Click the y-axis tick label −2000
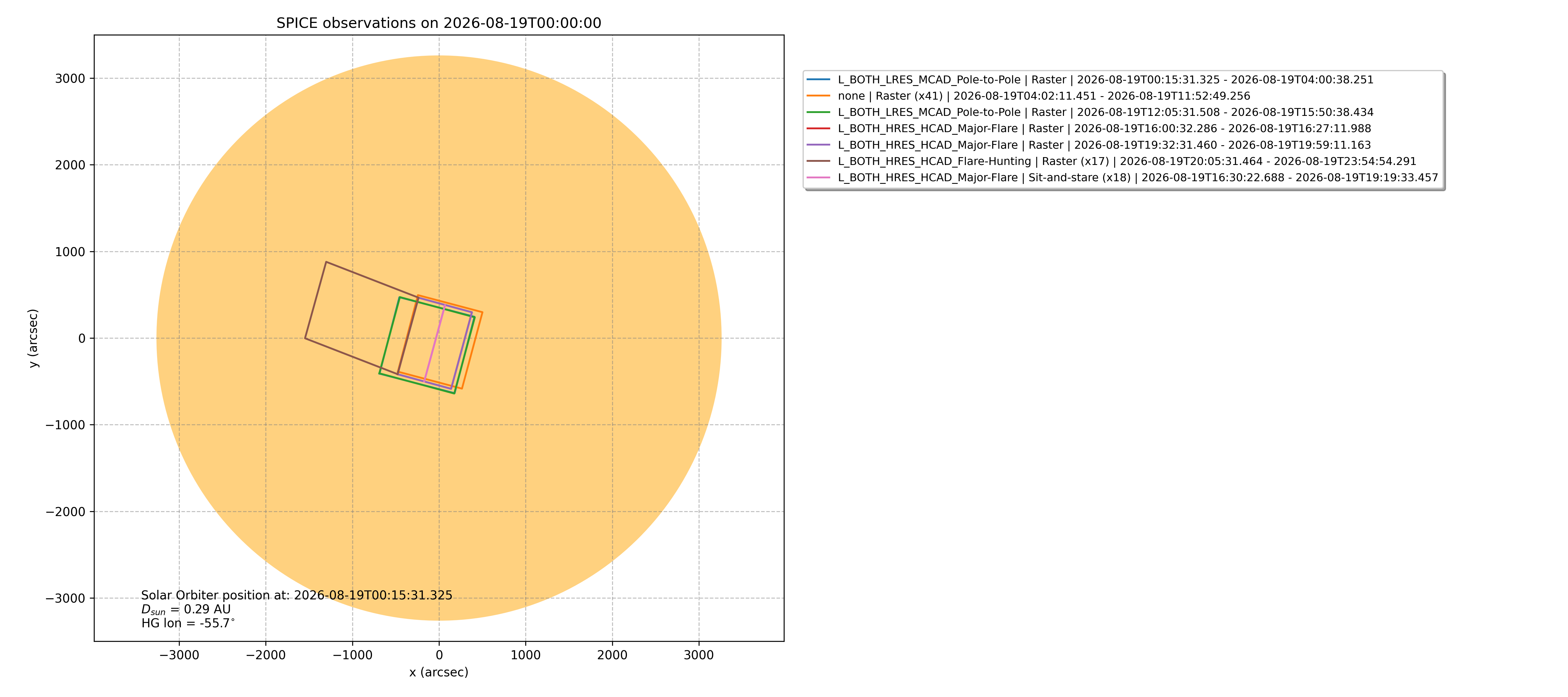Screen dimensions: 1568x697 (66, 512)
